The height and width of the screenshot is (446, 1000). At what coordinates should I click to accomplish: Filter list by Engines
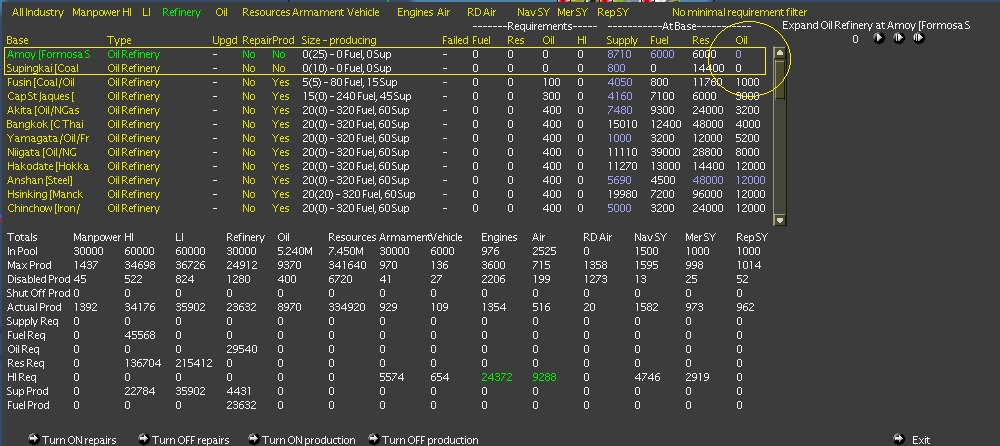[x=415, y=12]
